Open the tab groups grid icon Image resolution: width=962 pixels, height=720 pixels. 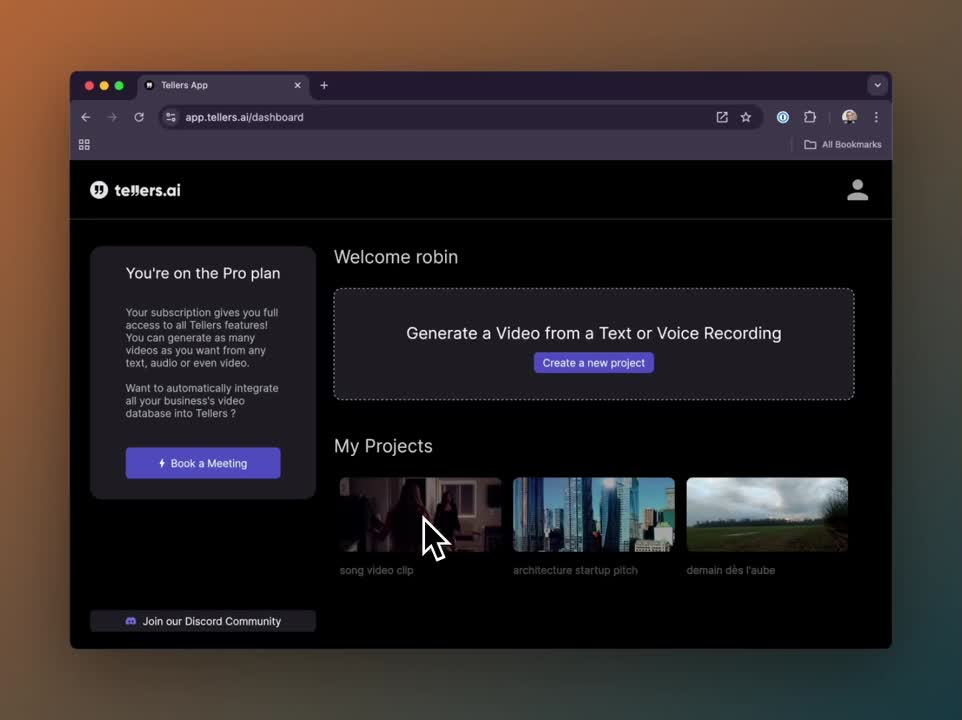tap(84, 145)
